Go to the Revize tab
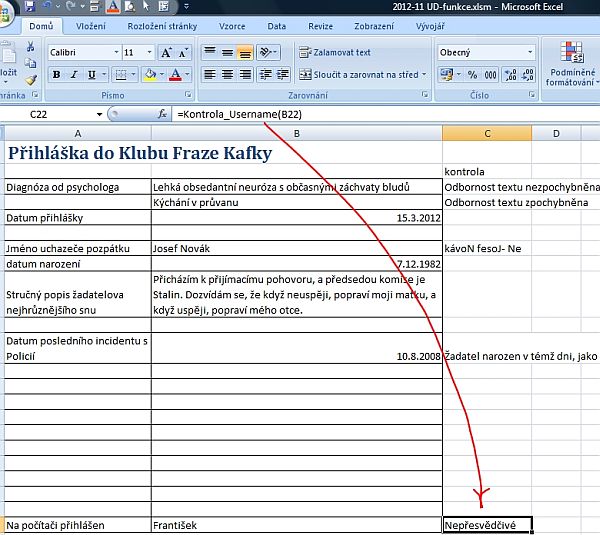The height and width of the screenshot is (535, 600). pyautogui.click(x=320, y=26)
